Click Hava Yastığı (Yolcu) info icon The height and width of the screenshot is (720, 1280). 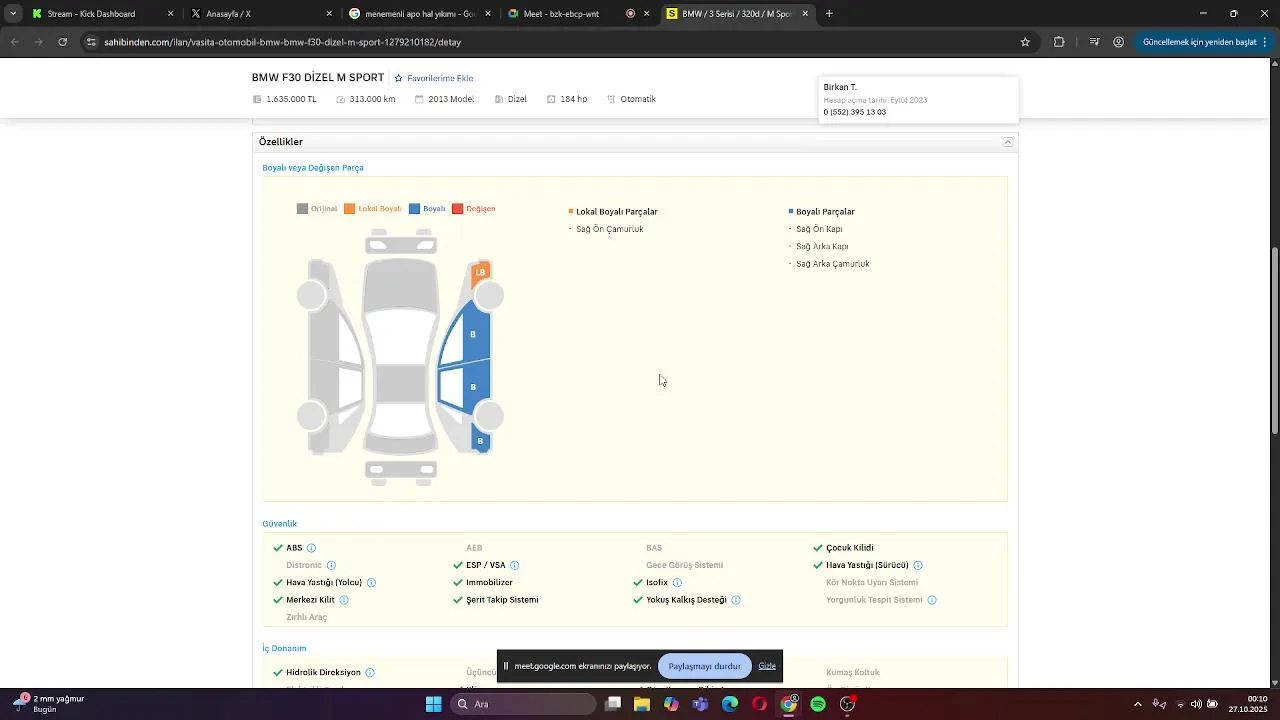(371, 582)
